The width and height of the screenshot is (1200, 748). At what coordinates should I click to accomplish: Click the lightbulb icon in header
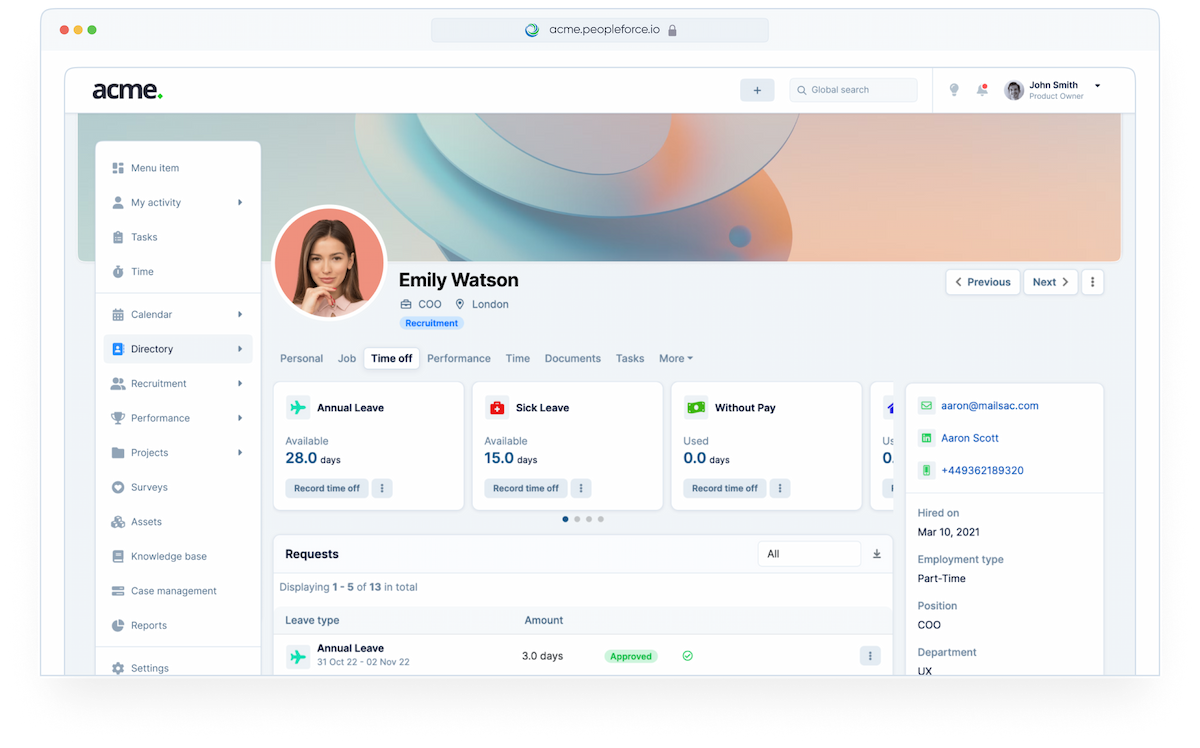[954, 90]
